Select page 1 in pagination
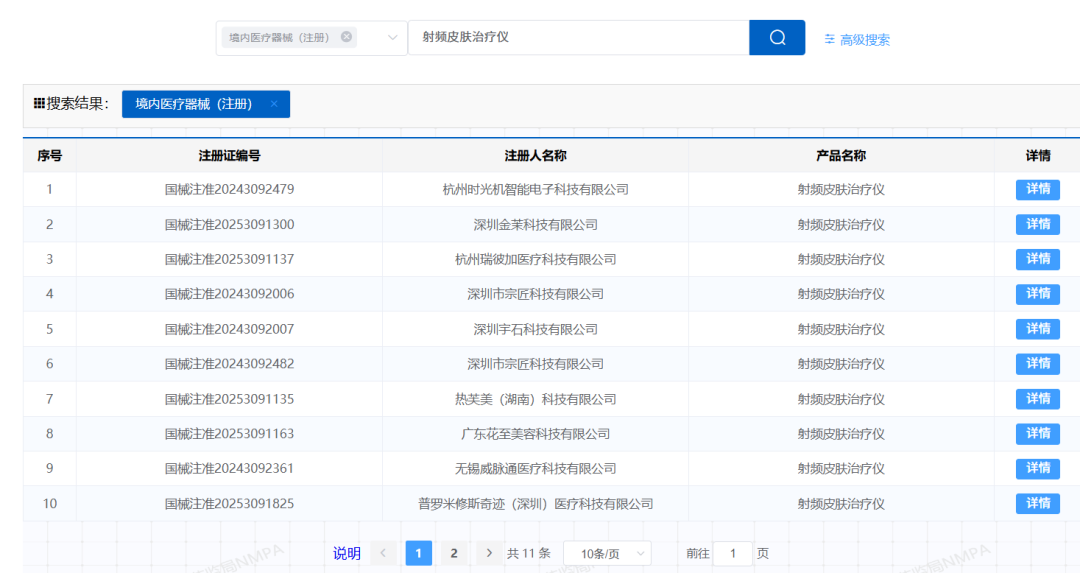Screen dimensions: 1080x573 (x=419, y=553)
